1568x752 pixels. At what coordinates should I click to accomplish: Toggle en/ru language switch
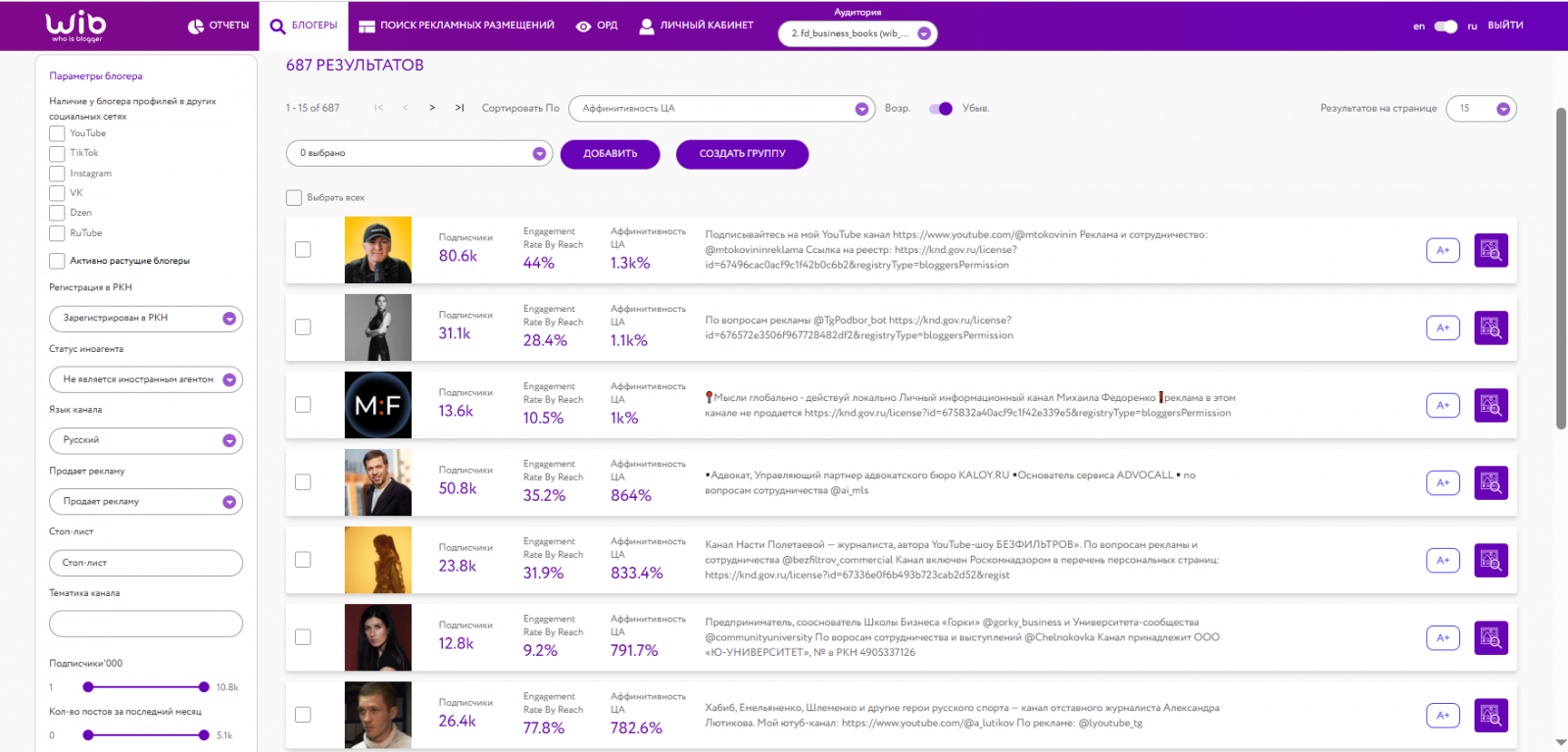1445,26
